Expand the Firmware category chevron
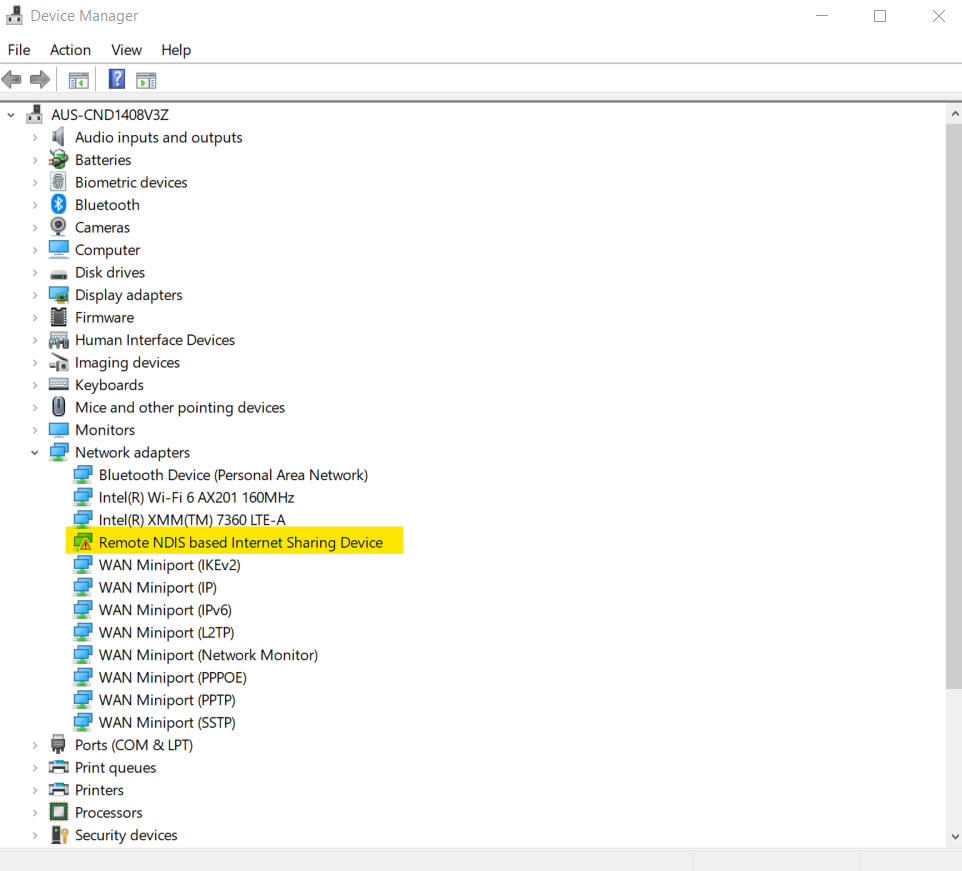The width and height of the screenshot is (962, 871). coord(35,317)
